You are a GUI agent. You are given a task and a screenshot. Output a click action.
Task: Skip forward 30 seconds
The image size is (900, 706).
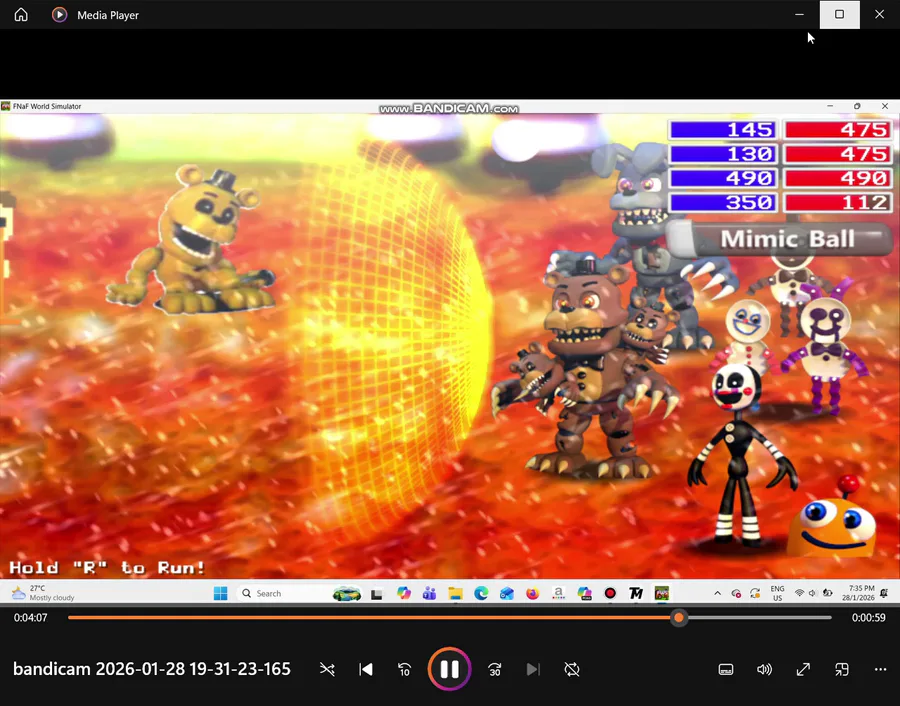coord(495,669)
